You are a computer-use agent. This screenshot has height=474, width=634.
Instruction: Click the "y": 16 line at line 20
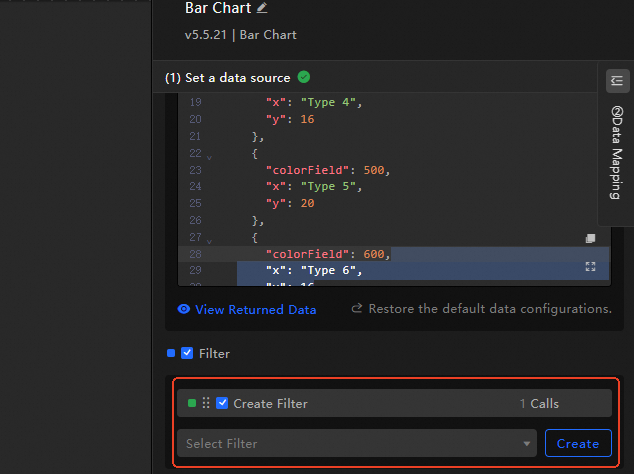(x=290, y=119)
